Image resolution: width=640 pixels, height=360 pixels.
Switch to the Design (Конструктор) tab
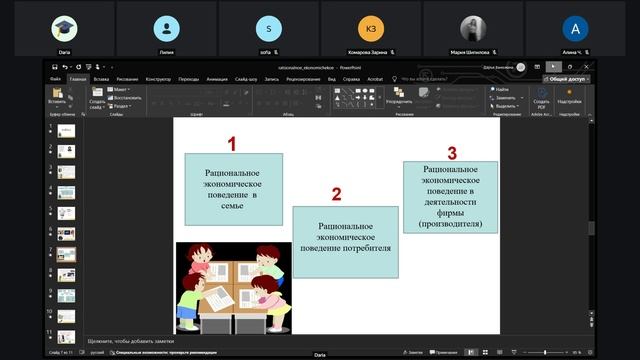[x=158, y=79]
